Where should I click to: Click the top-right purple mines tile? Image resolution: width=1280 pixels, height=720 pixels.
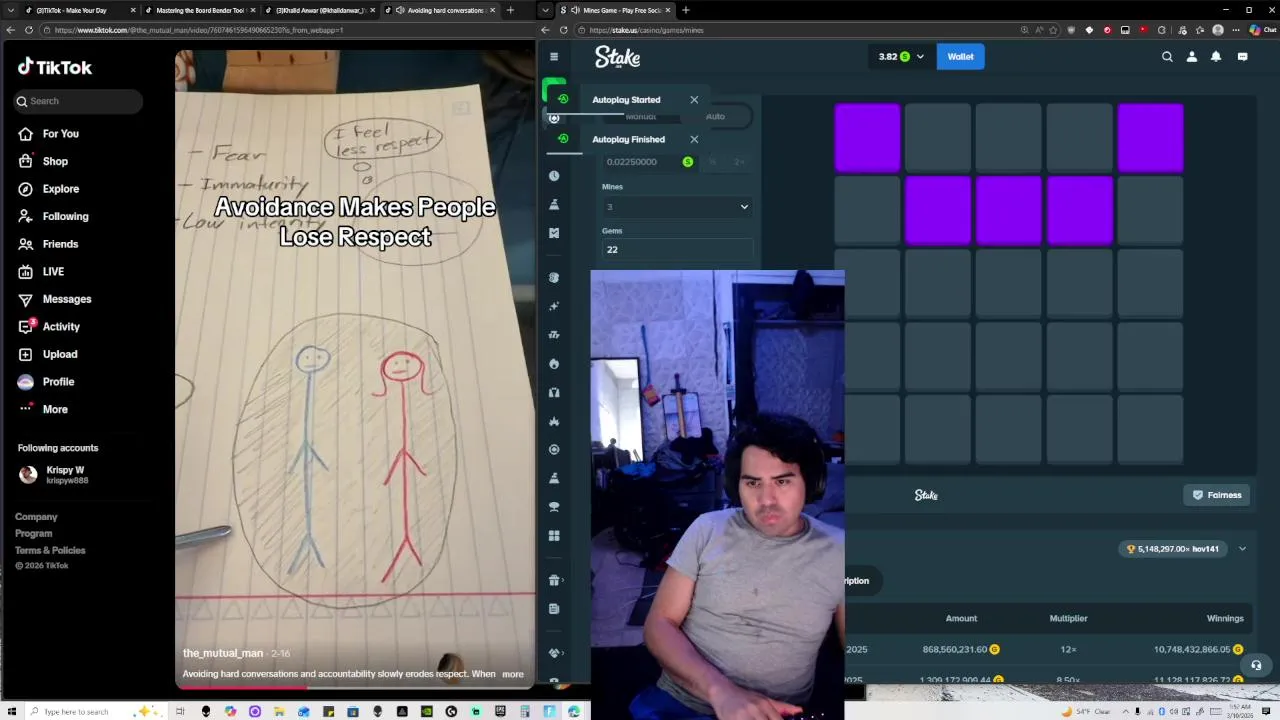1150,138
